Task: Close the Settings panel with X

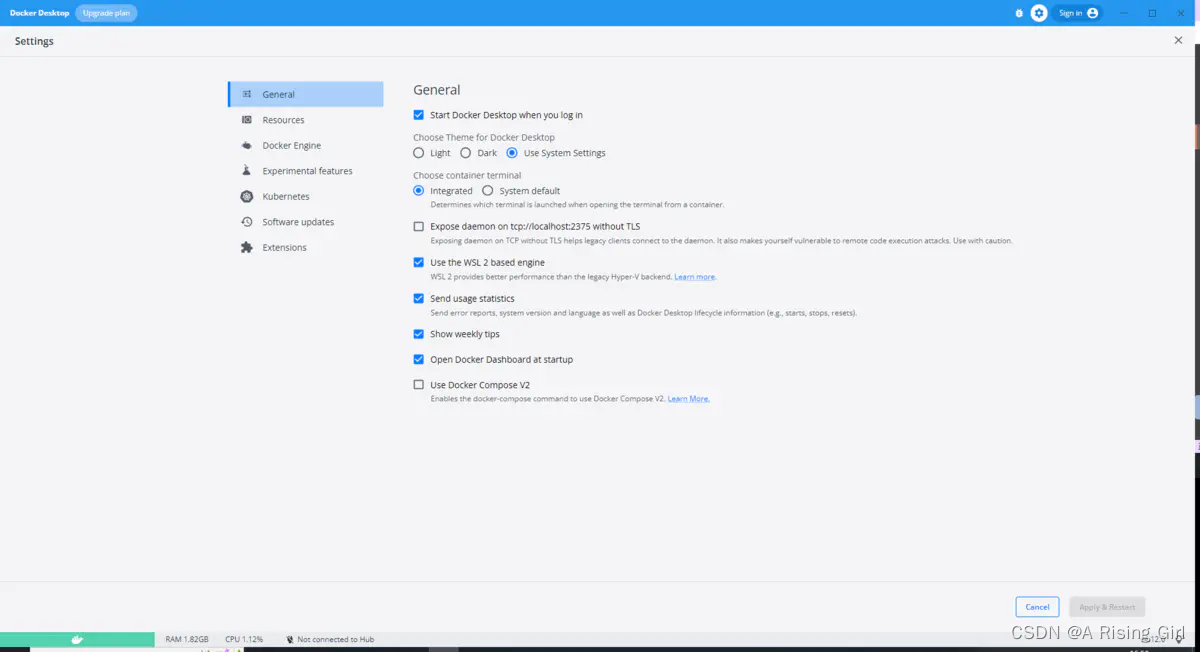Action: pos(1178,40)
